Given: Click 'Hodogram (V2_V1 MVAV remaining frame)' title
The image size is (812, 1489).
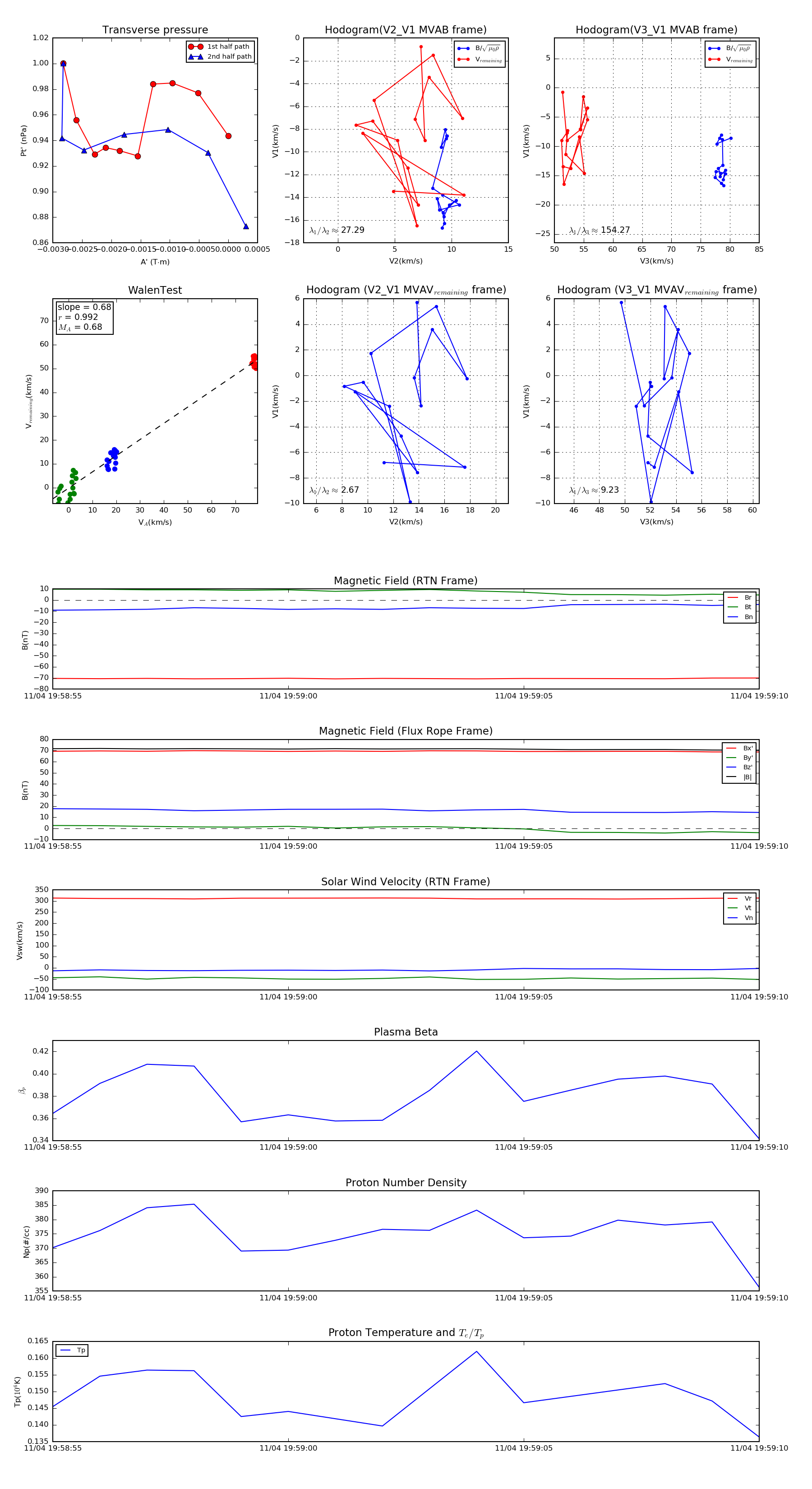Looking at the screenshot, I should [406, 290].
